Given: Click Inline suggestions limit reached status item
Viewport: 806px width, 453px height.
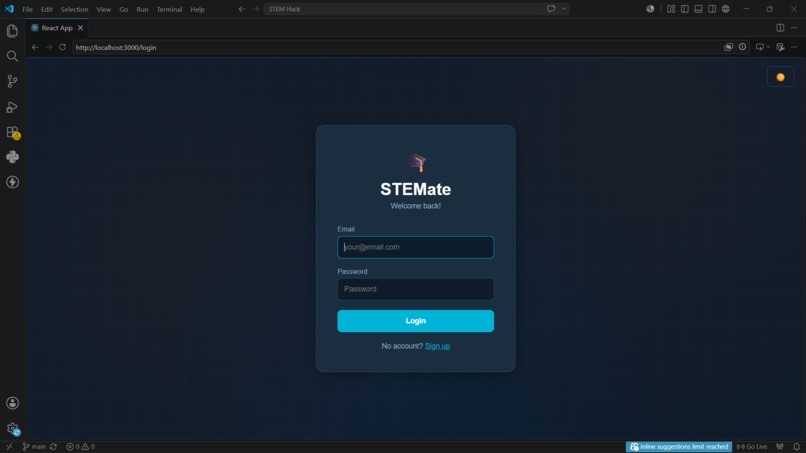Looking at the screenshot, I should 679,447.
